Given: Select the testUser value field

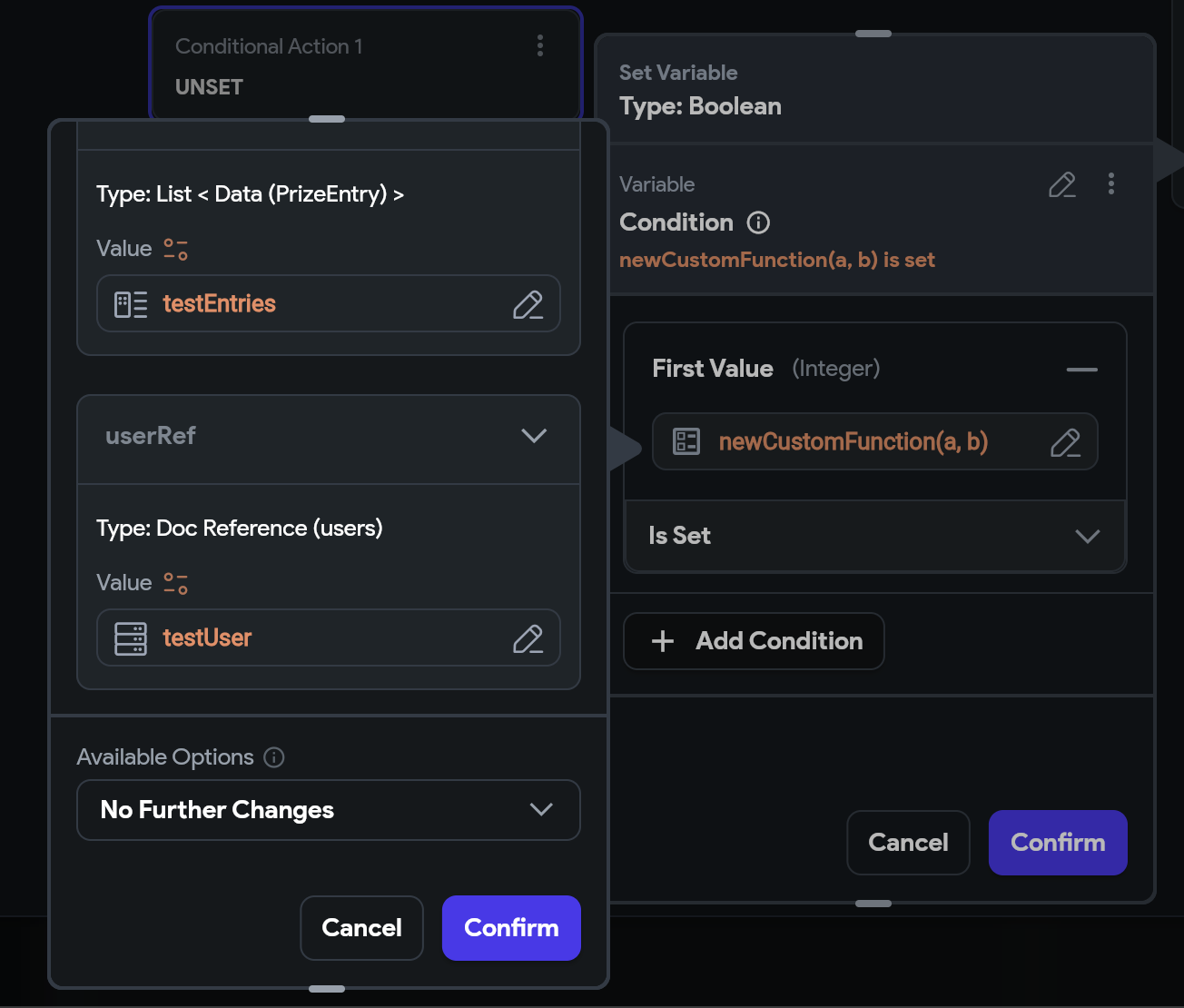Looking at the screenshot, I should [x=329, y=638].
